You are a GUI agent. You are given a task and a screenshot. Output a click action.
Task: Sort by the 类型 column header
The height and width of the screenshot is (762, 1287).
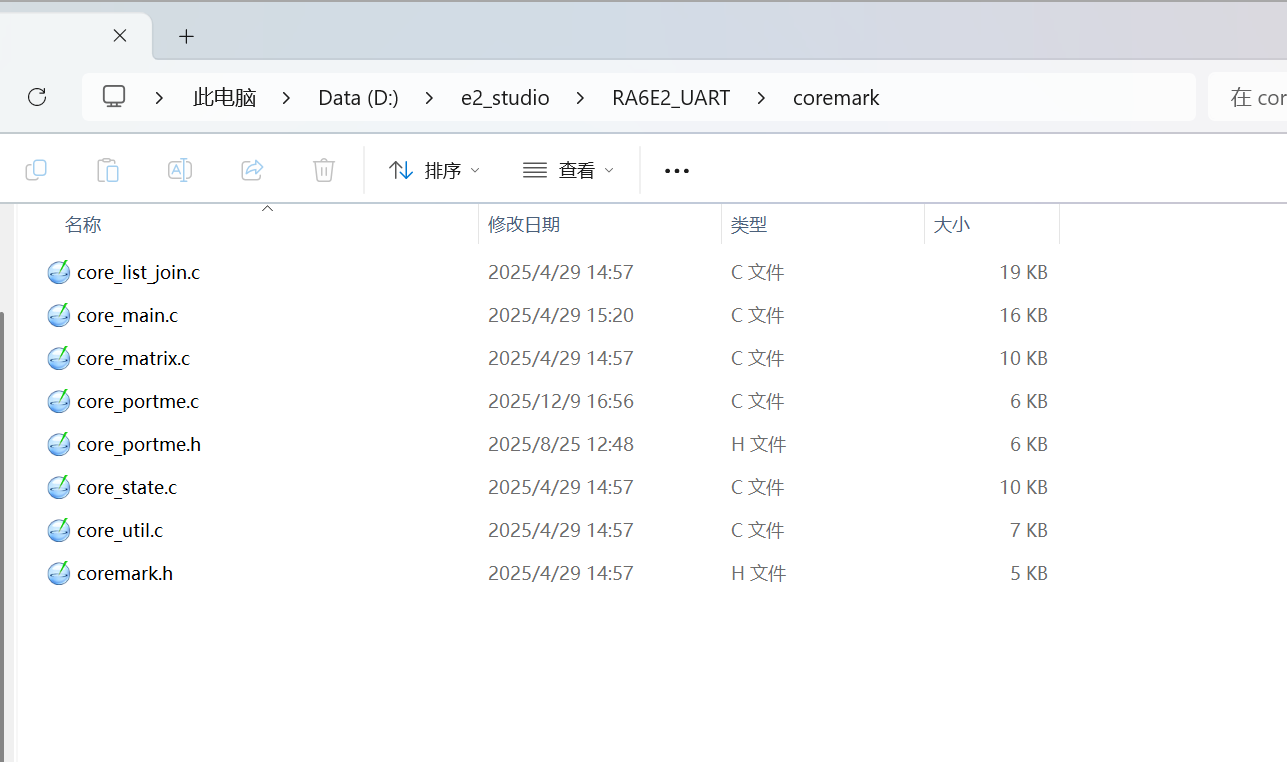(749, 225)
